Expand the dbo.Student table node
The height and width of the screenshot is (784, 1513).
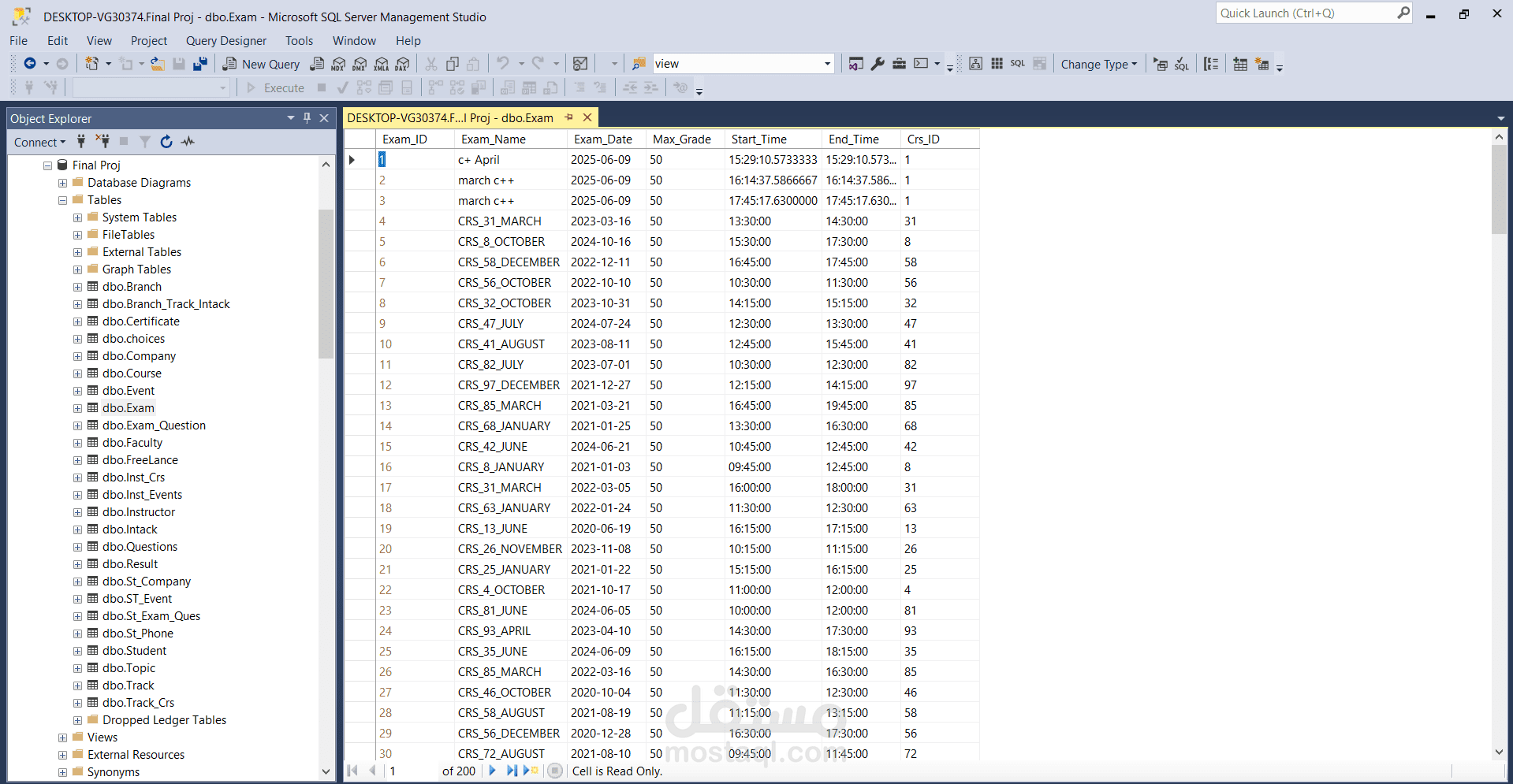(77, 651)
